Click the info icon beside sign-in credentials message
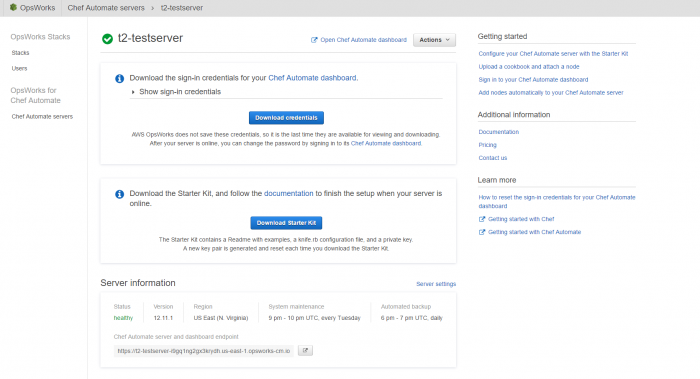700x379 pixels. click(x=119, y=79)
